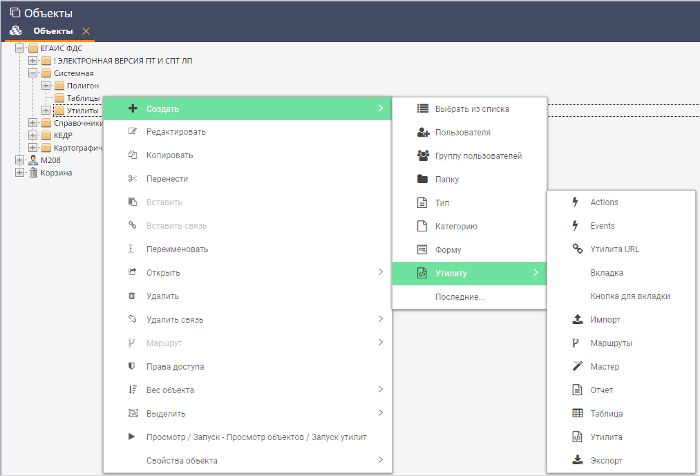Click the scissors icon for Перенести
This screenshot has height=476, width=700.
tap(133, 179)
